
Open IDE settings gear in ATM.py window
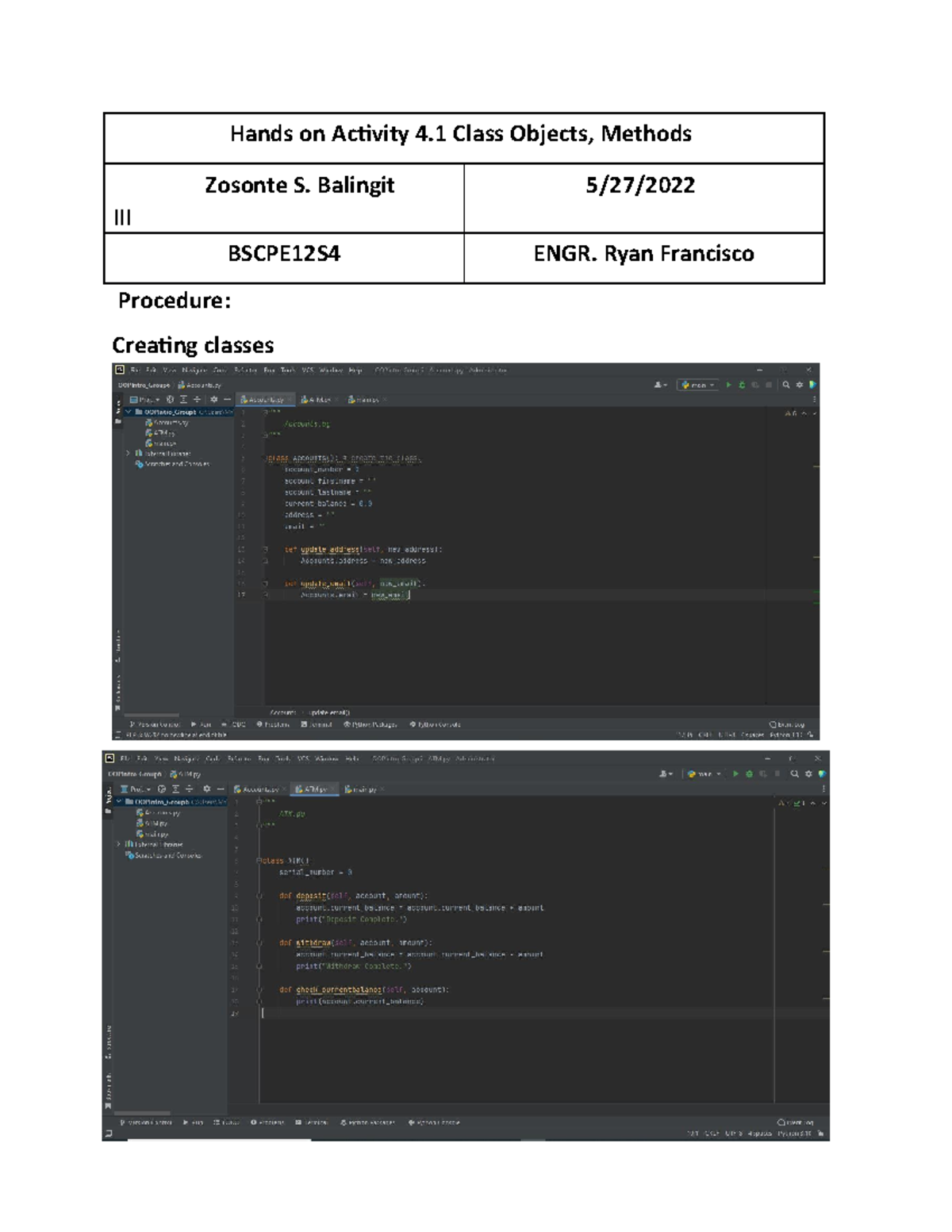(x=808, y=773)
